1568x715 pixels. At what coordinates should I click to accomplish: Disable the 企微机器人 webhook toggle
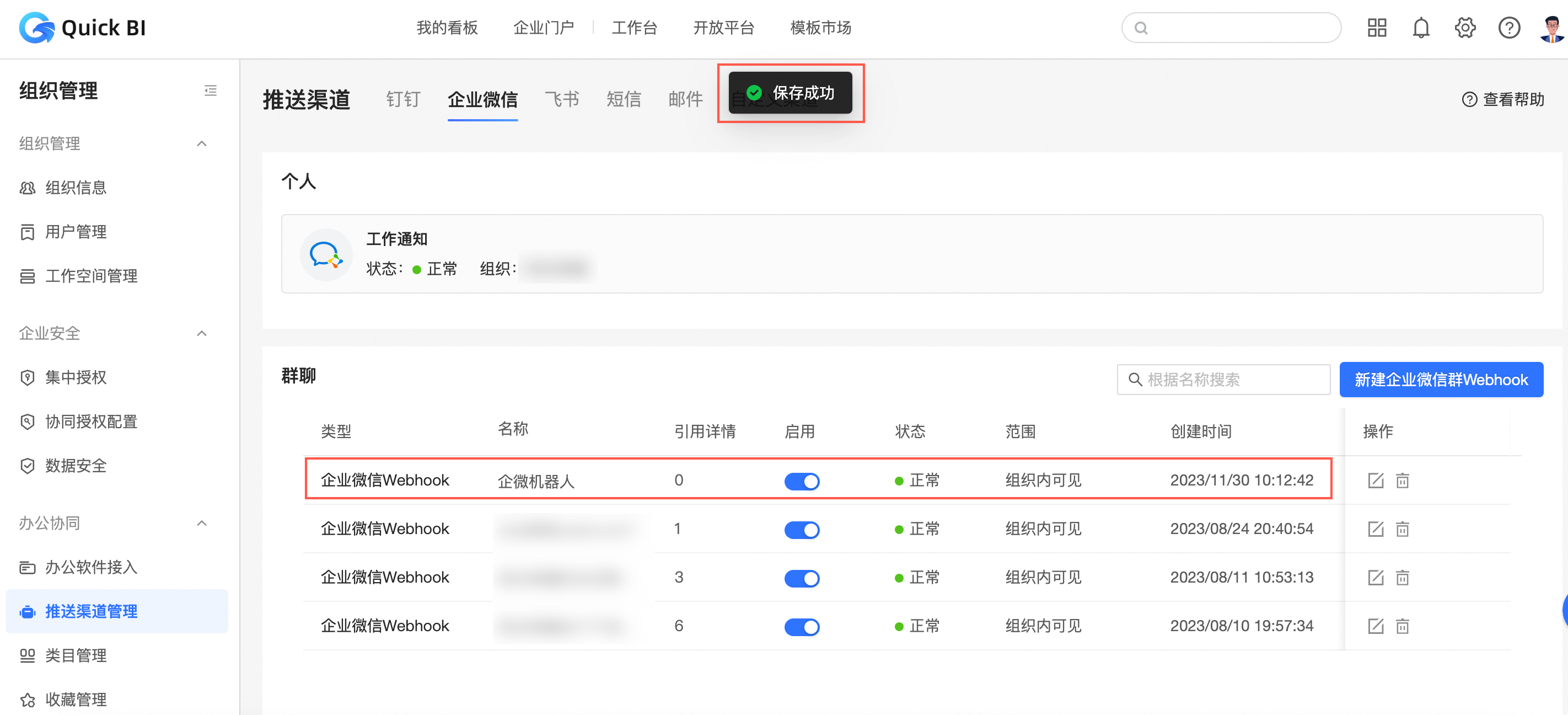(x=802, y=481)
